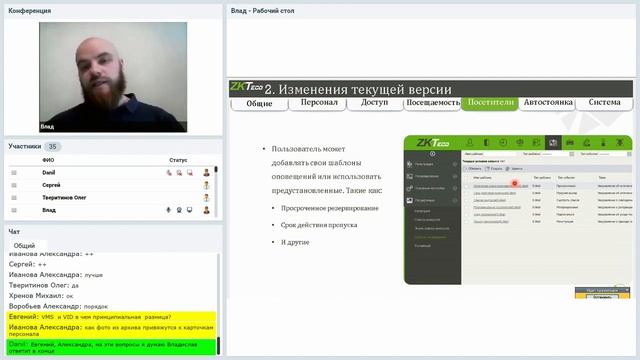The height and width of the screenshot is (360, 640).
Task: Check the box next to Влад
Action: click(x=14, y=210)
